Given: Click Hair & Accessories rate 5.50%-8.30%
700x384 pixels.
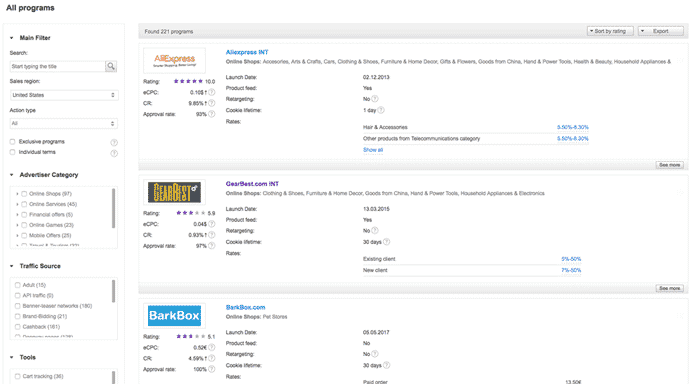Looking at the screenshot, I should coord(572,127).
